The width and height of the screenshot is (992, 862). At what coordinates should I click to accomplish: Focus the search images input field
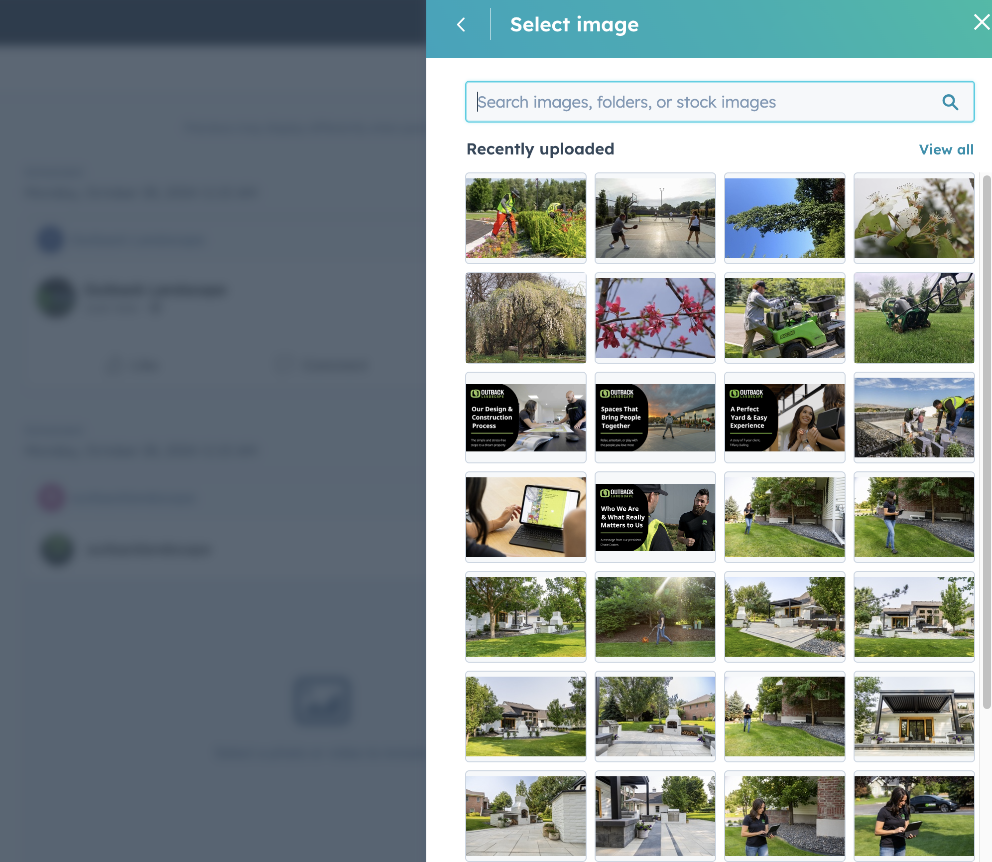719,102
